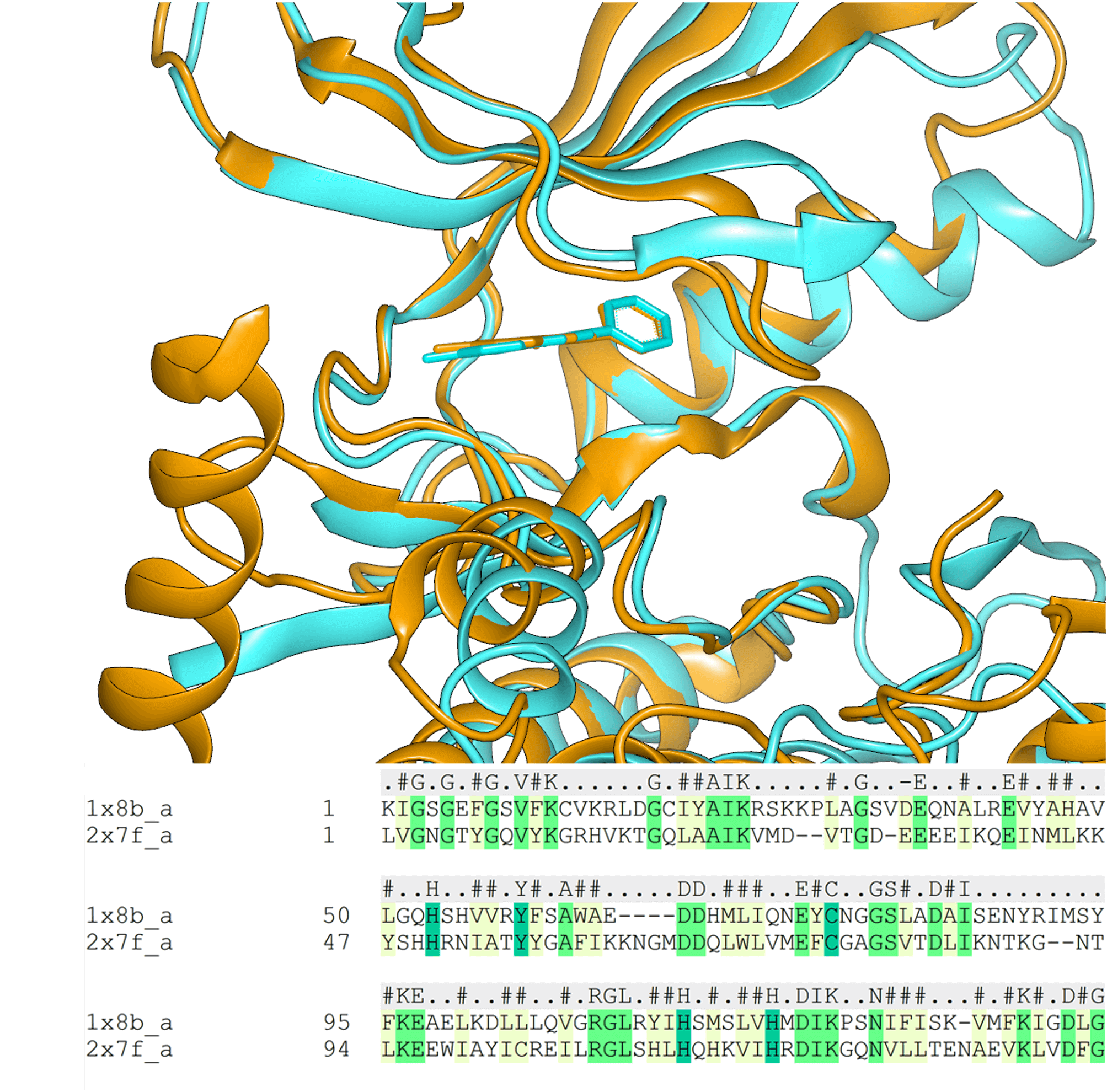1107x1092 pixels.
Task: Click the consensus line starting #KE..#..##..#.RGL
Action: point(742,995)
